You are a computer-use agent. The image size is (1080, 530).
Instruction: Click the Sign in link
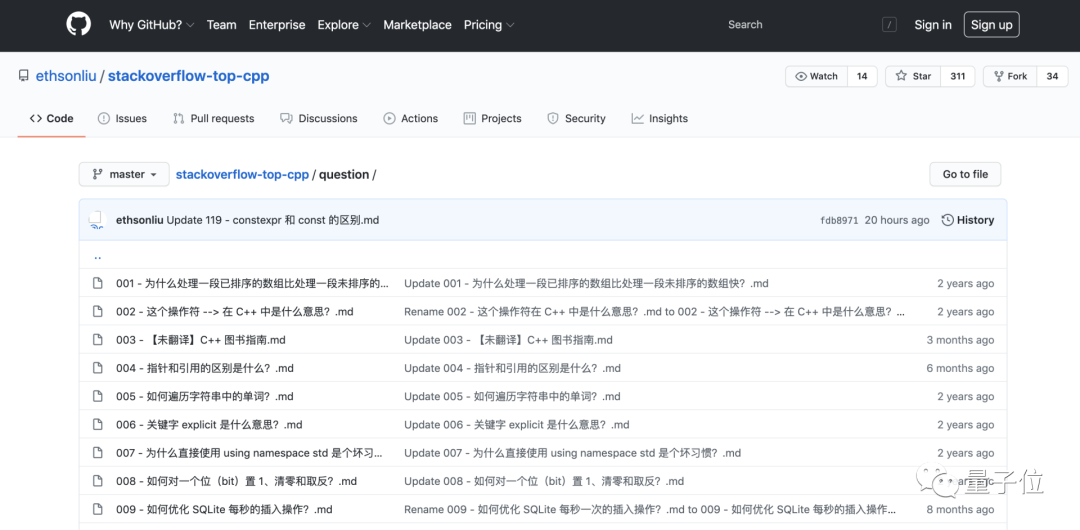coord(933,25)
